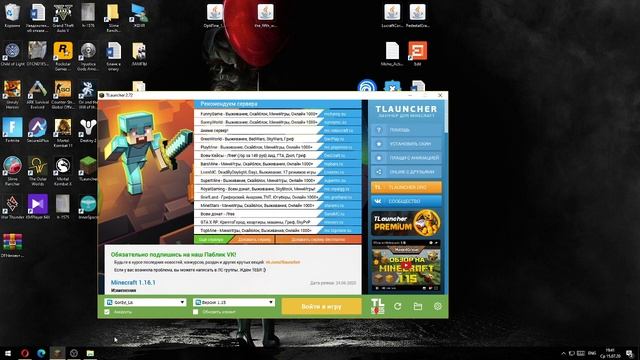Select the TopMine server row

[278, 231]
